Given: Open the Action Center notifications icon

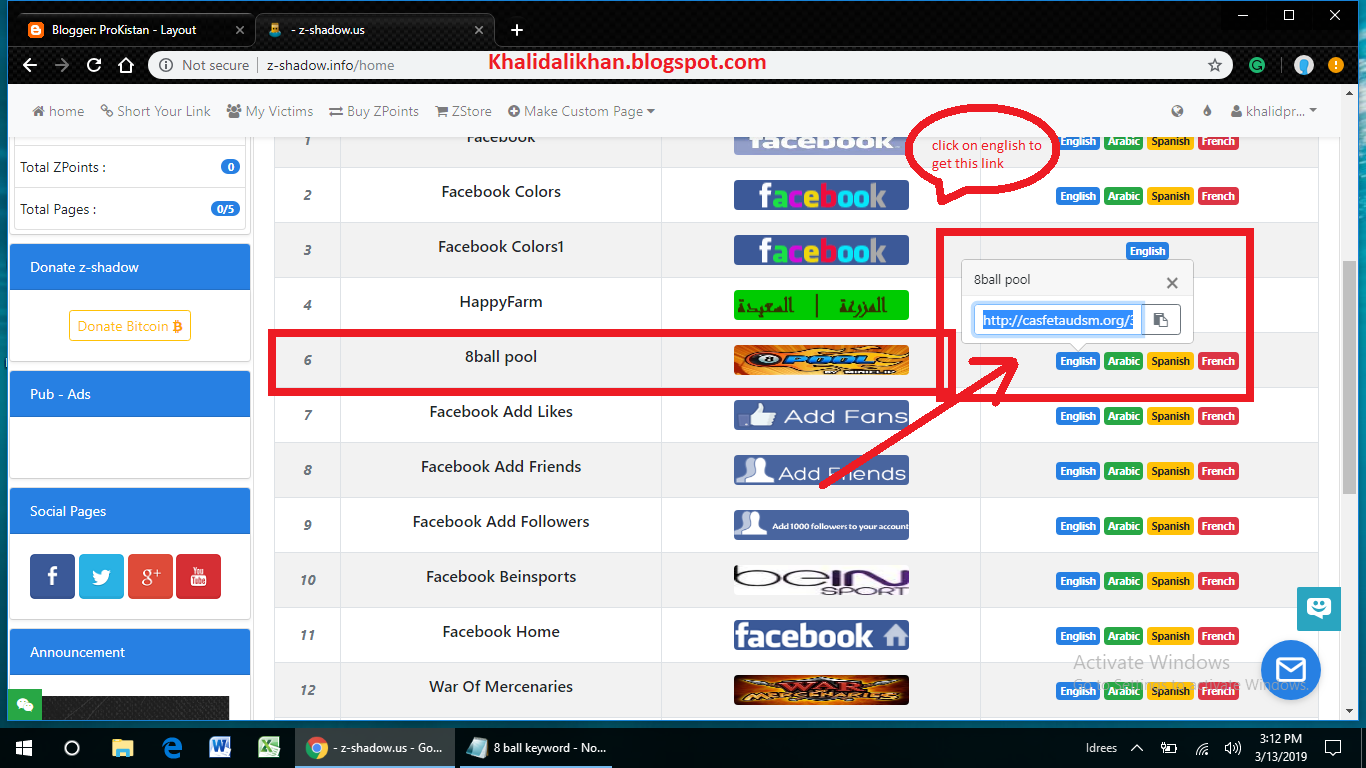Looking at the screenshot, I should [1333, 747].
